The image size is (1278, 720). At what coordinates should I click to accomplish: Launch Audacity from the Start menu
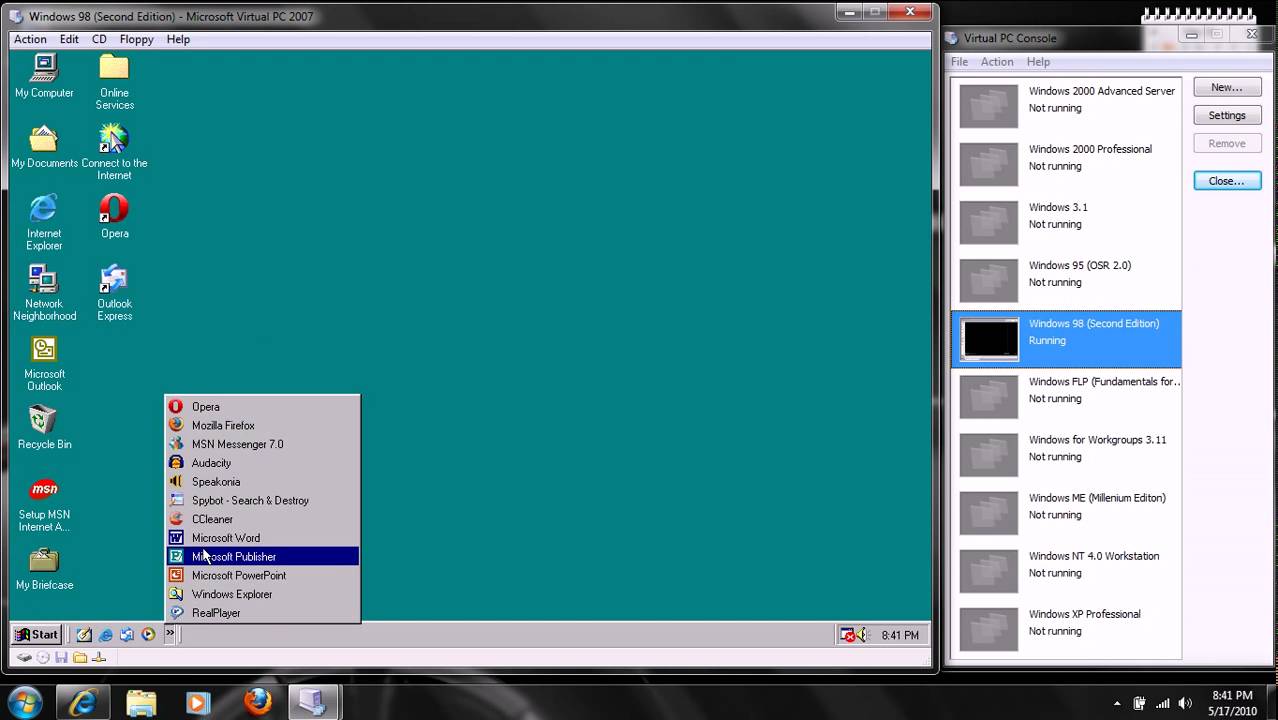(x=211, y=462)
